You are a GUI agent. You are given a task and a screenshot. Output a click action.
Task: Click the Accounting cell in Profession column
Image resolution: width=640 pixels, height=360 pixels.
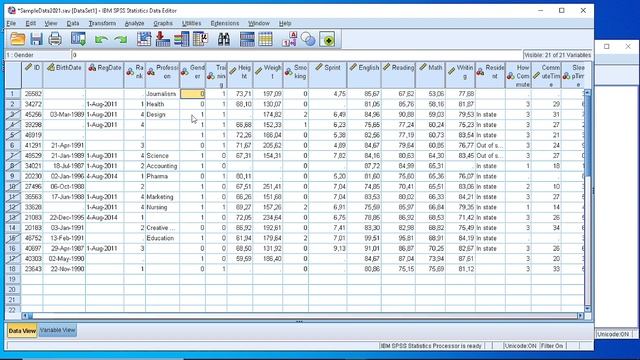click(162, 166)
